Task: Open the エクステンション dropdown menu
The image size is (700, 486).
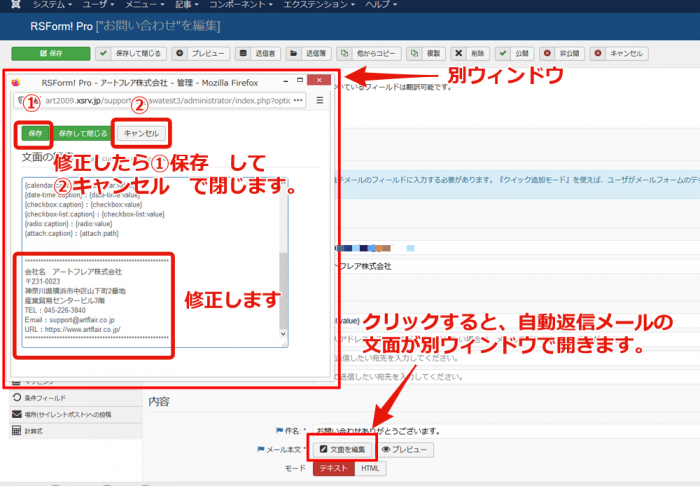Action: (x=319, y=4)
